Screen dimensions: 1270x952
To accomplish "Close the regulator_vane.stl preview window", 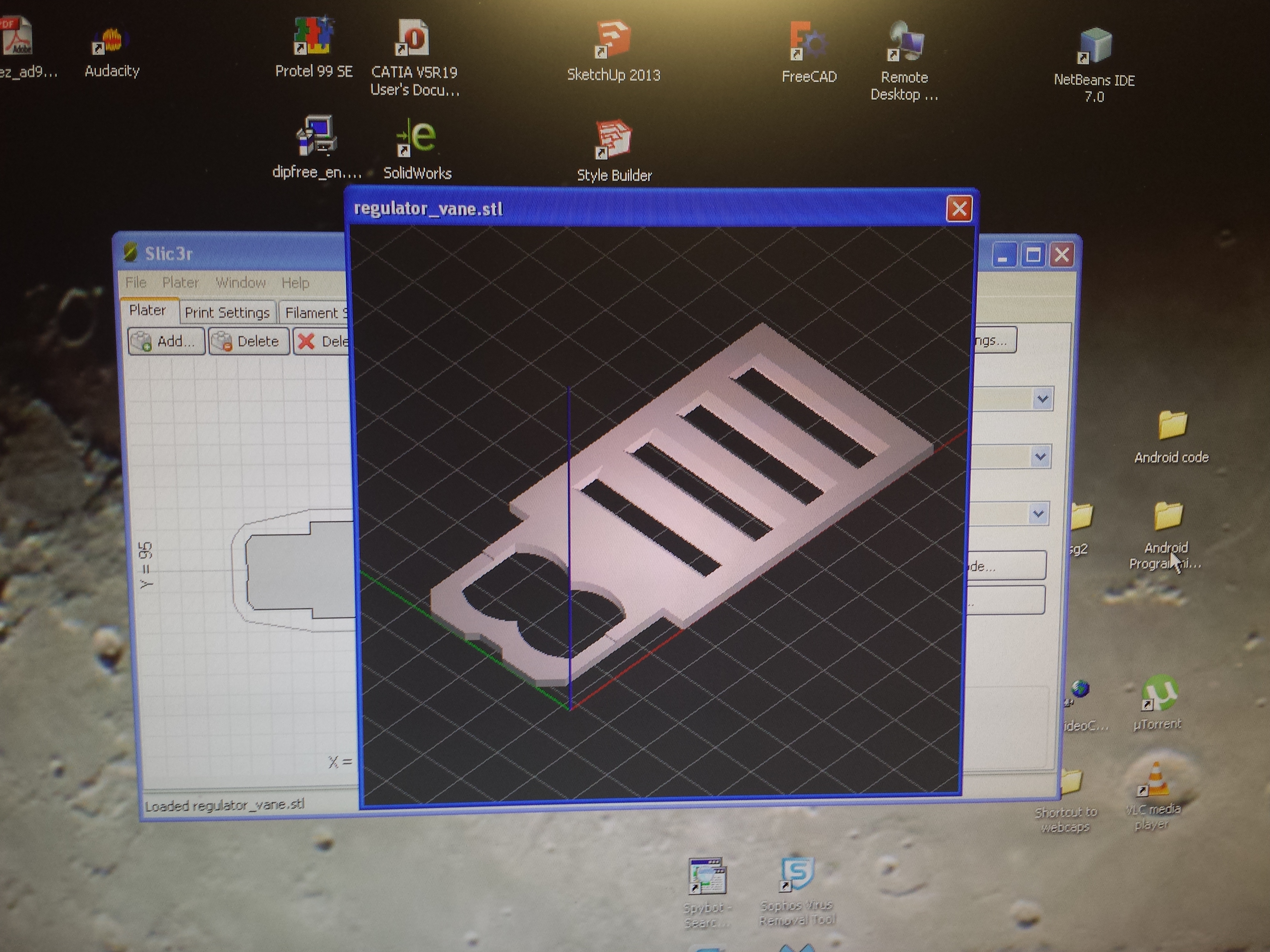I will (959, 209).
